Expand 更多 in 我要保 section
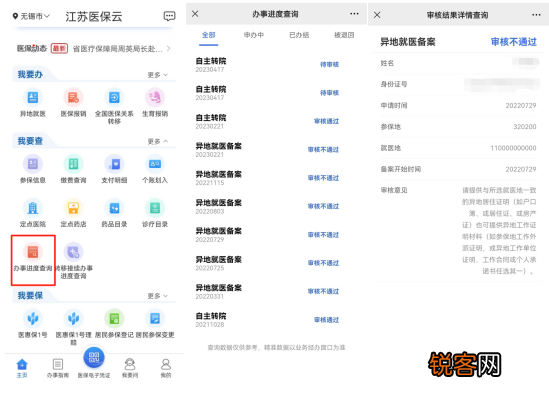The height and width of the screenshot is (396, 549). pos(158,296)
